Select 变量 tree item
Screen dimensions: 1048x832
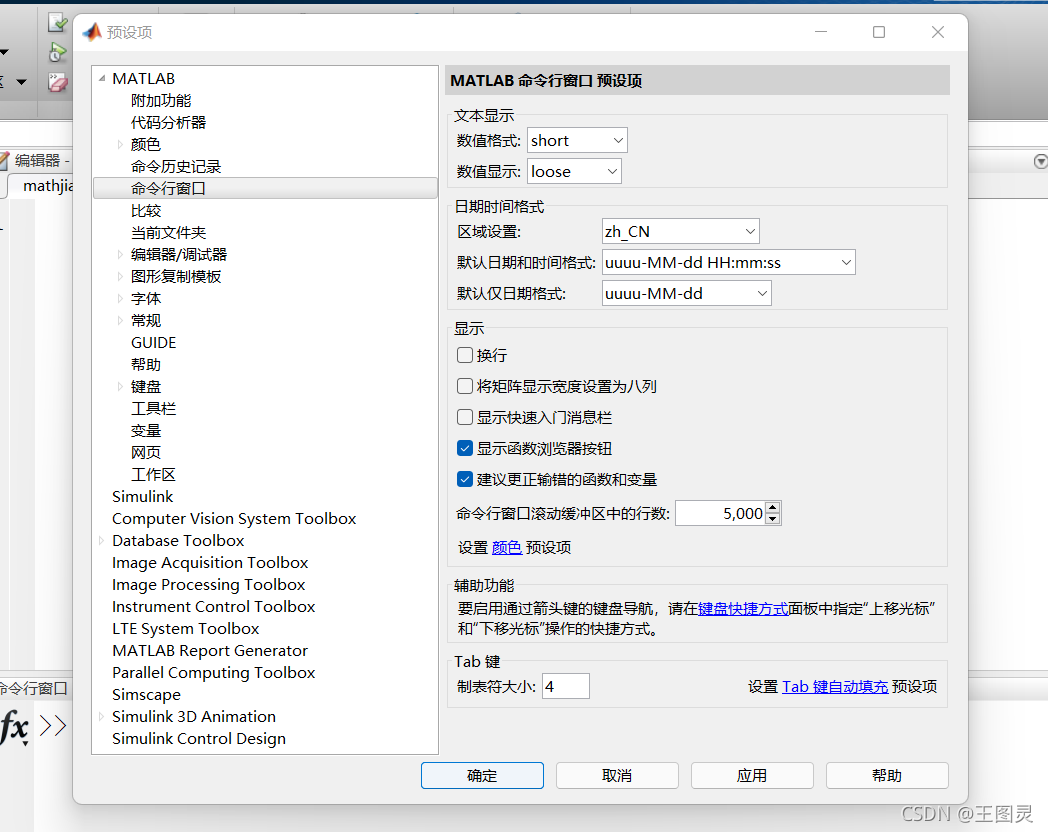click(x=146, y=430)
